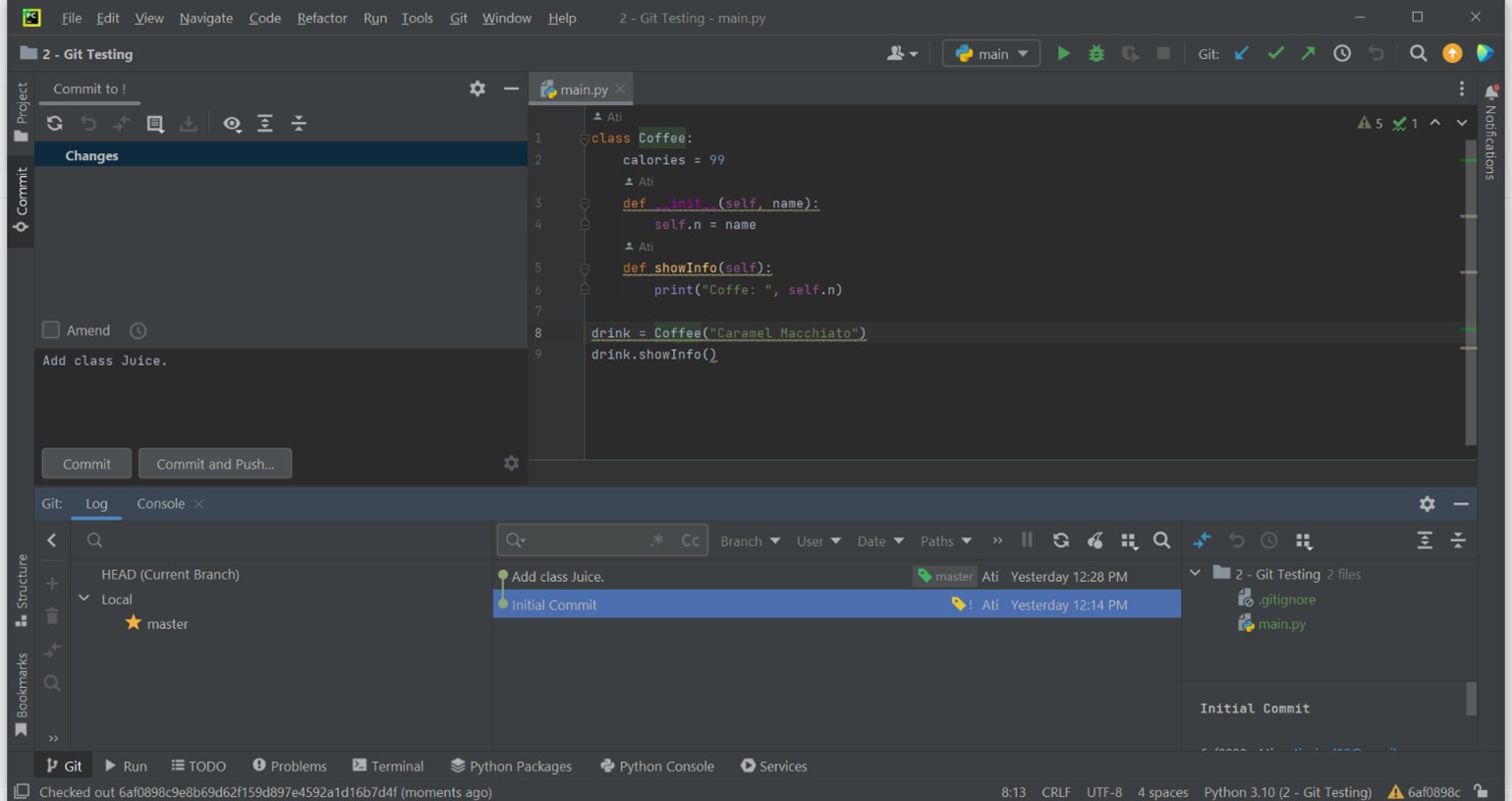Run the main.py script with the green Run icon
Image resolution: width=1512 pixels, height=801 pixels.
[1065, 54]
